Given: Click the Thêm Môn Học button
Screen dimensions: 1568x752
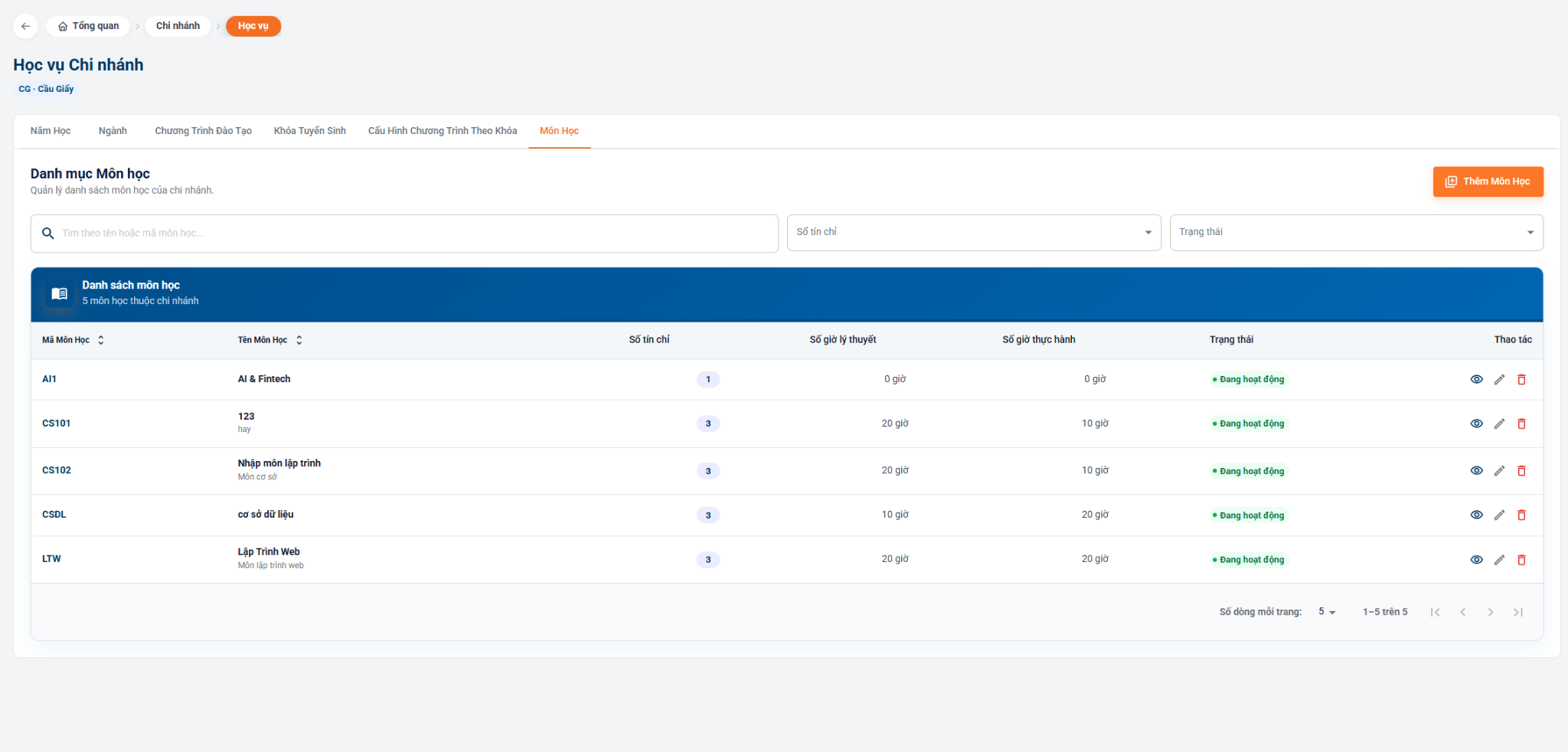Looking at the screenshot, I should click(1488, 181).
